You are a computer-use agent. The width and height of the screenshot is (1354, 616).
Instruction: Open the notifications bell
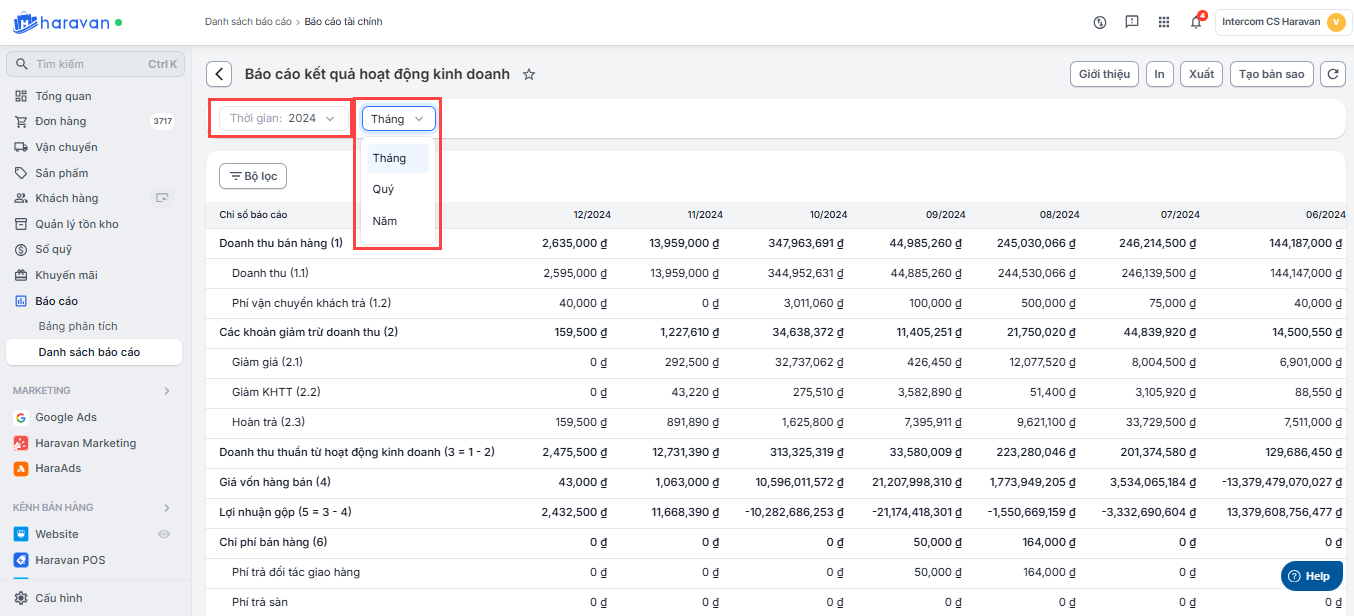pos(1196,22)
